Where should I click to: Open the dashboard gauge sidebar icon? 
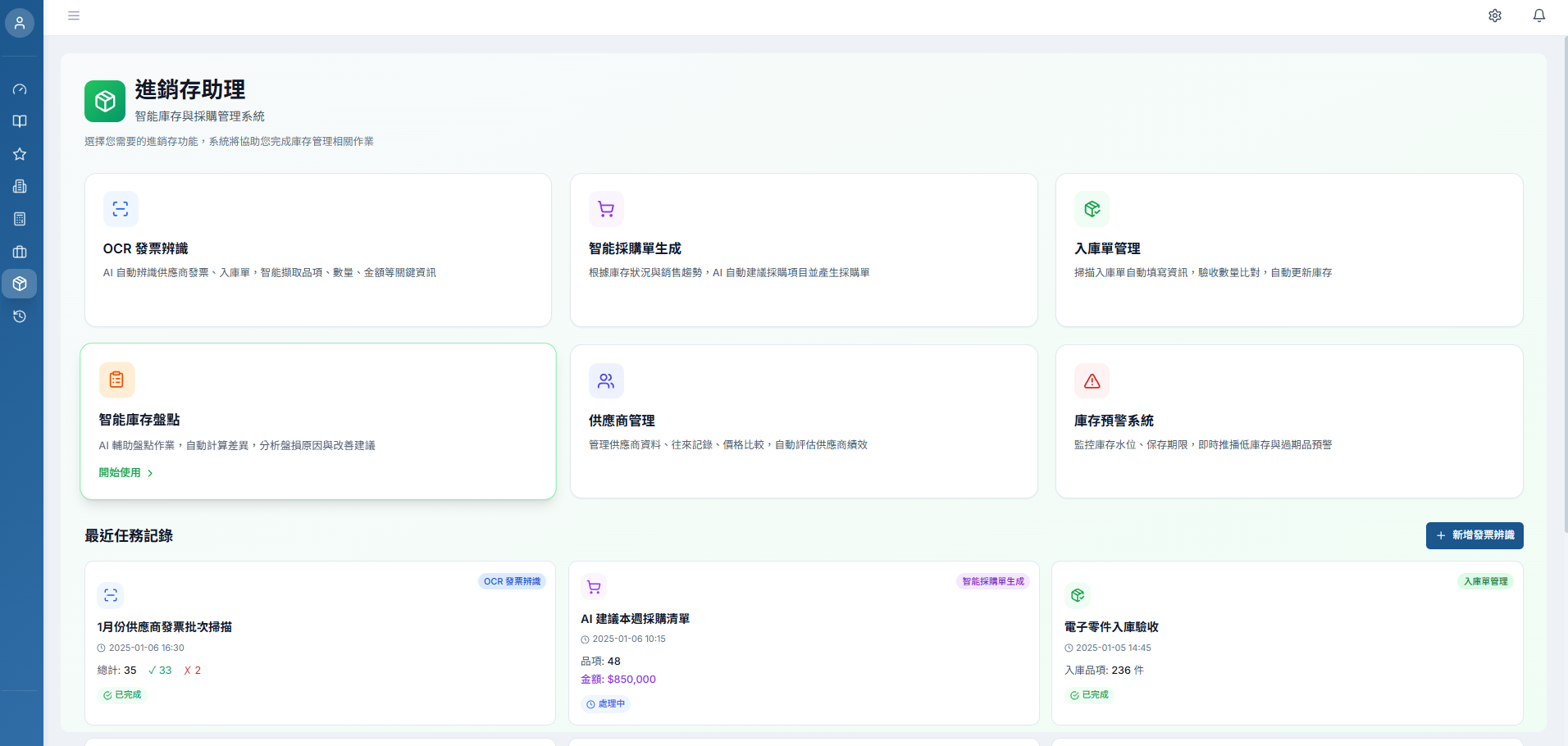(x=20, y=89)
